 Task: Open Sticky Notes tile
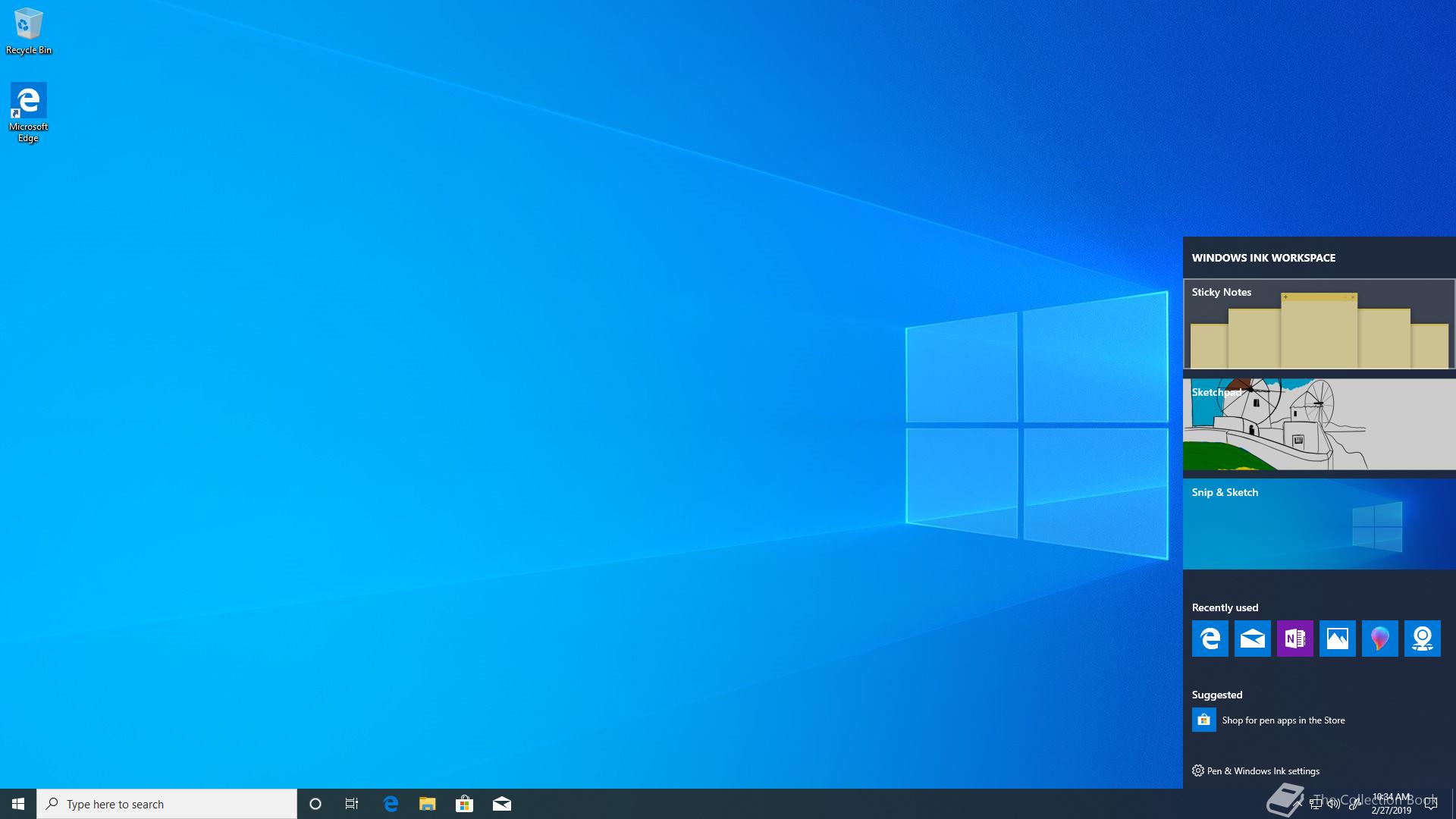[x=1319, y=324]
